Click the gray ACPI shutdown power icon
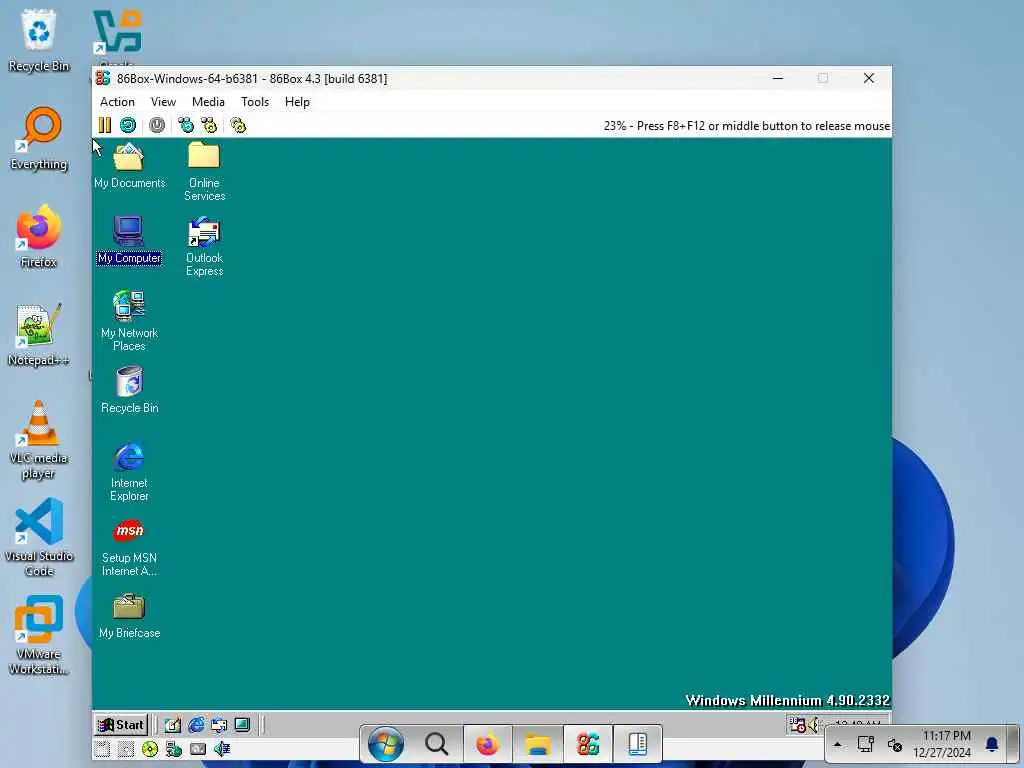The image size is (1024, 768). coord(157,125)
